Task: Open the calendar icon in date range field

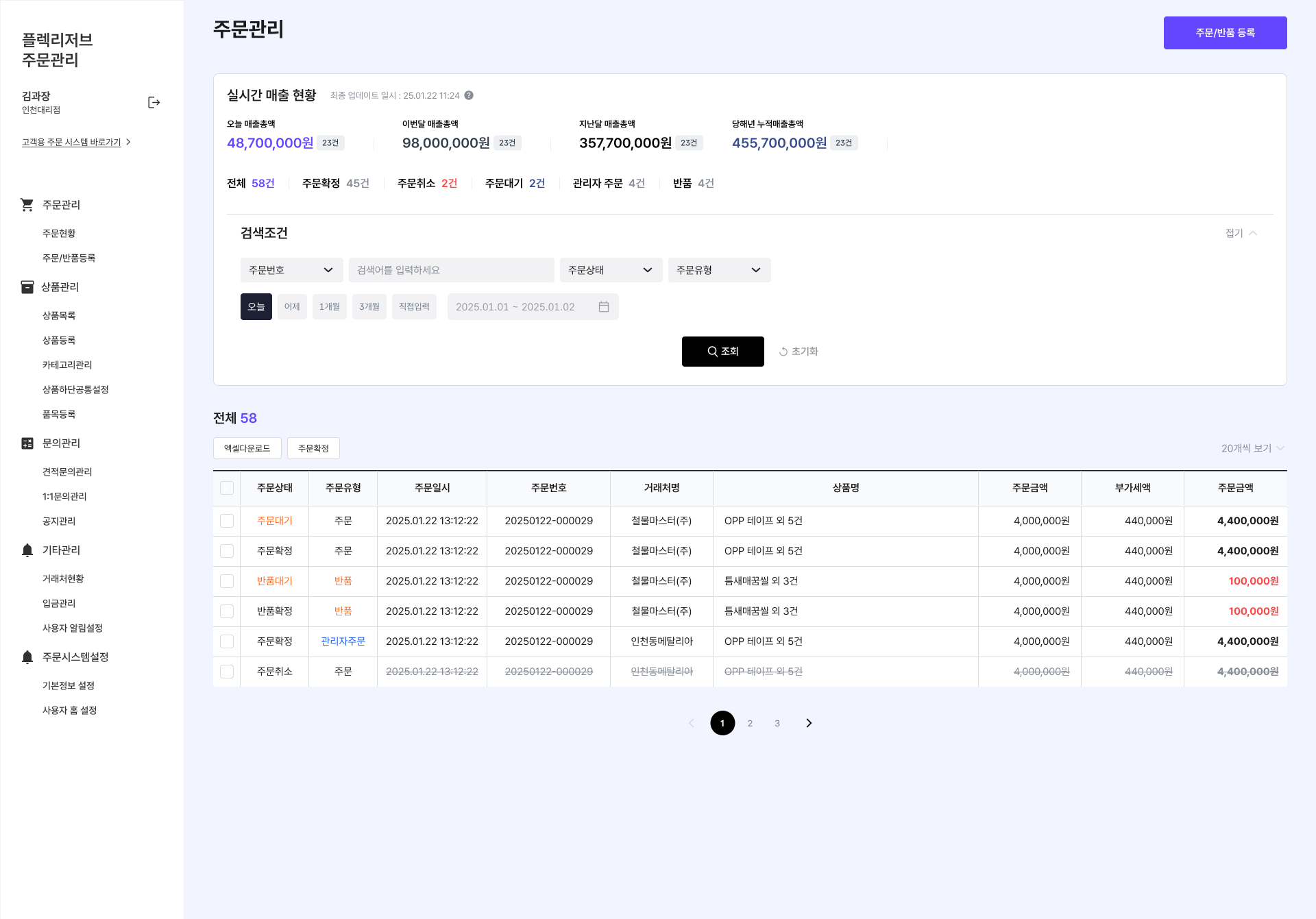Action: (603, 306)
